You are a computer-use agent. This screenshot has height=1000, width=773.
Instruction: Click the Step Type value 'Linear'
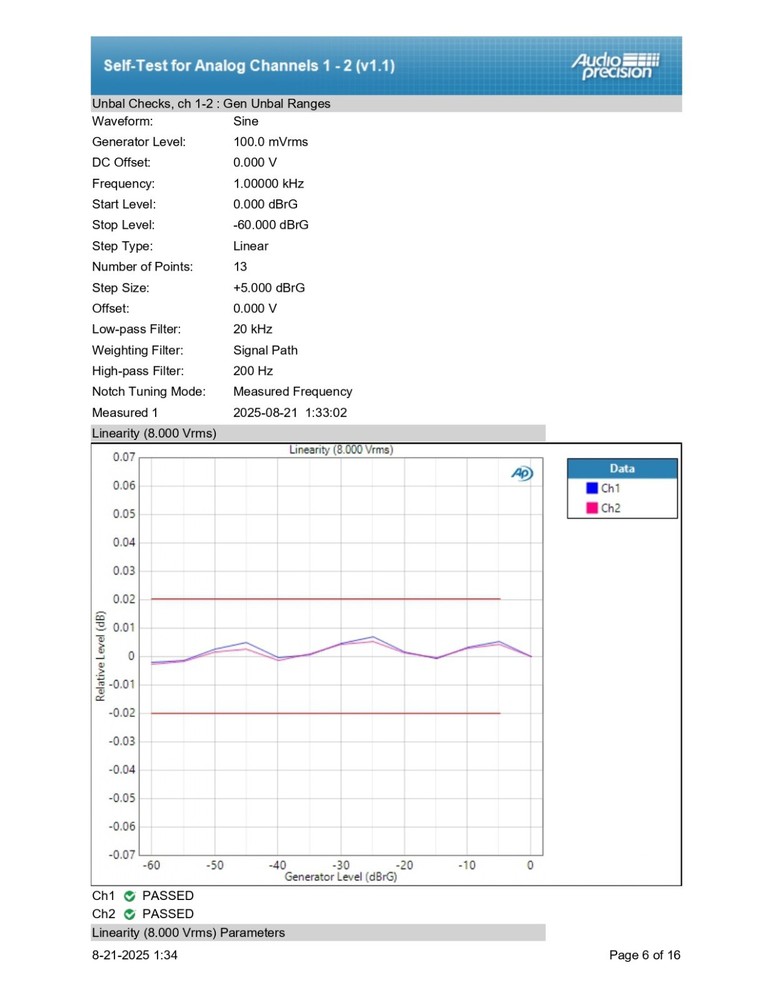[x=251, y=246]
